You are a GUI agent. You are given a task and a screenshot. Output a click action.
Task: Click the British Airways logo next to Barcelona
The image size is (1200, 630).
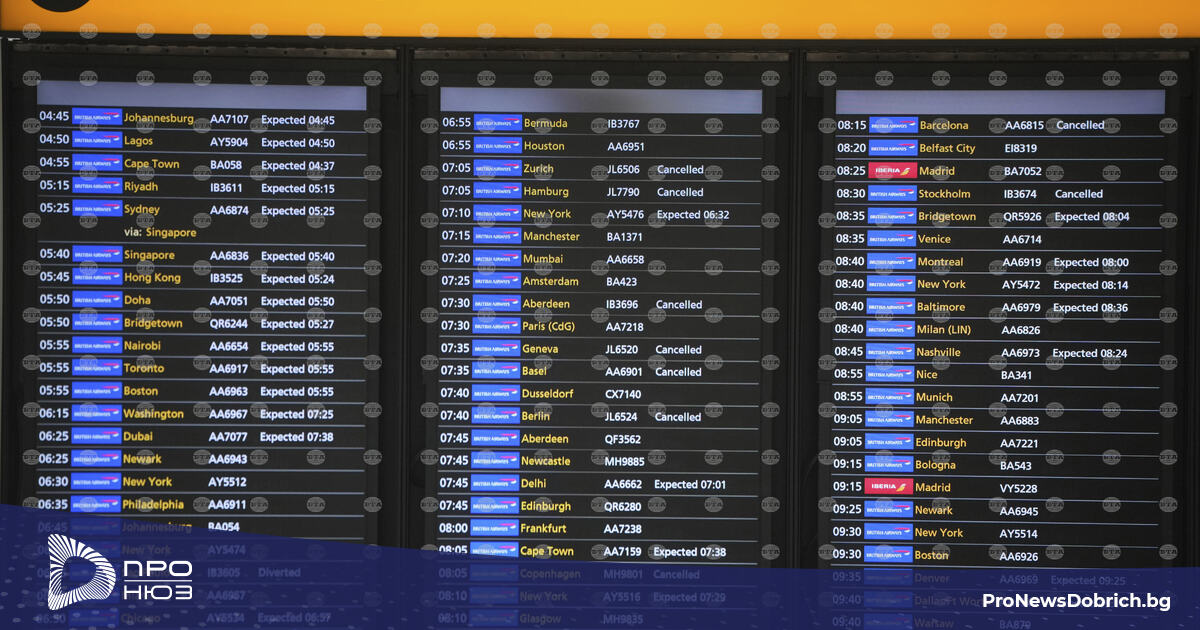[x=893, y=125]
